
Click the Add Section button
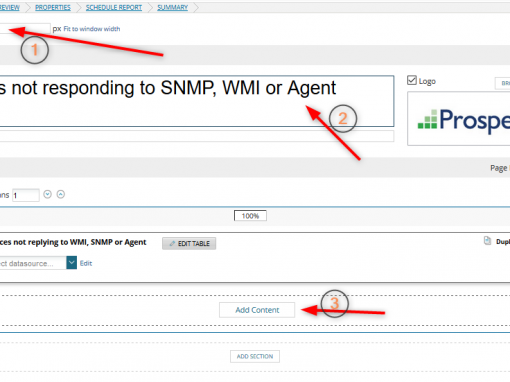255,356
